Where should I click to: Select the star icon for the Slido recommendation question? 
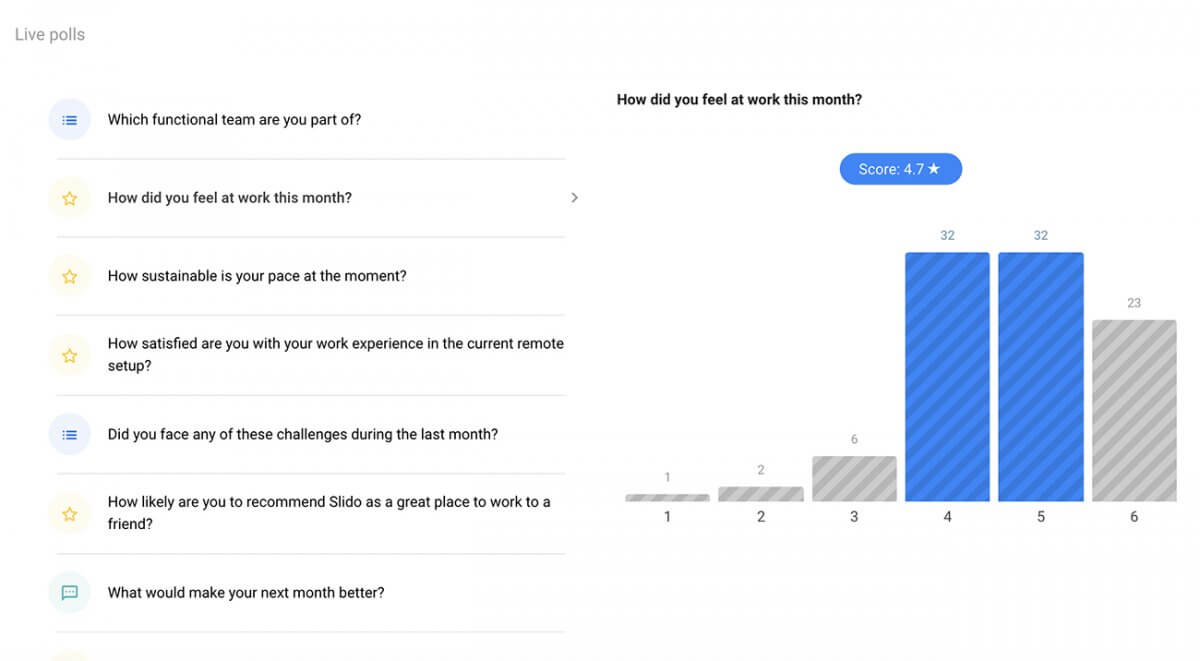tap(69, 513)
